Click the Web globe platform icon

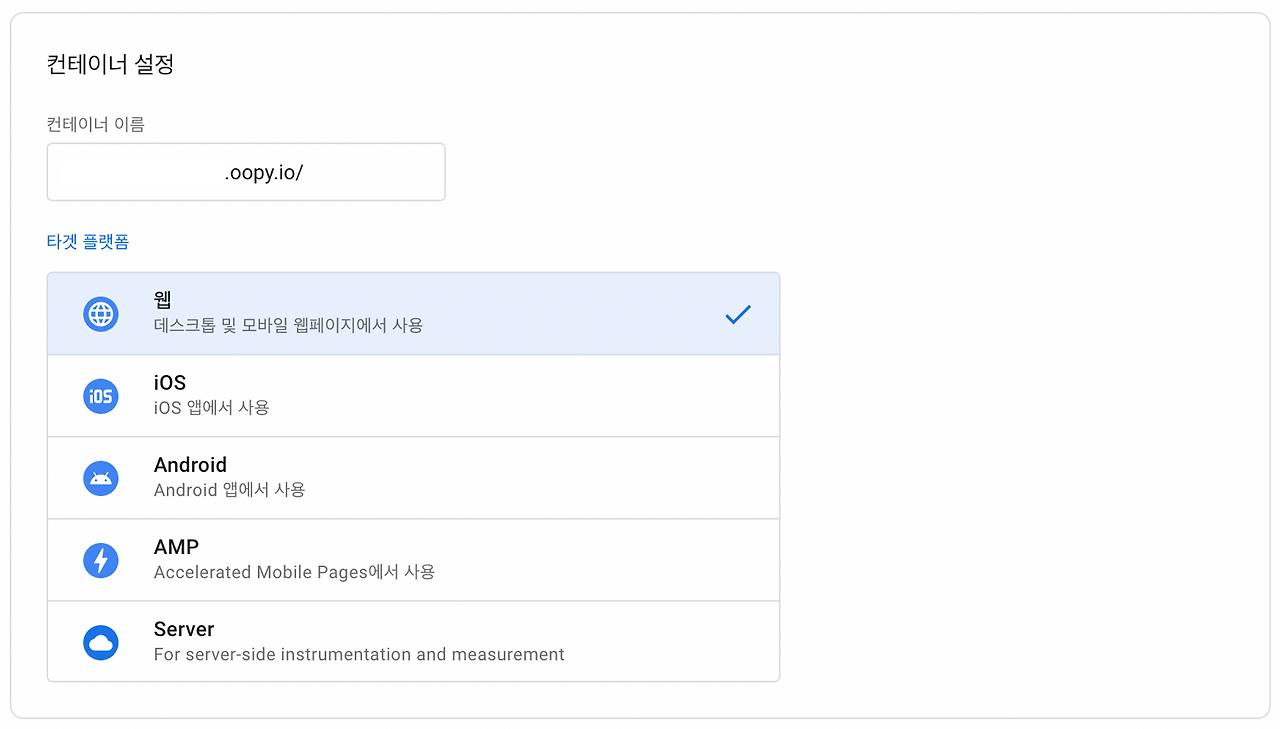coord(100,314)
